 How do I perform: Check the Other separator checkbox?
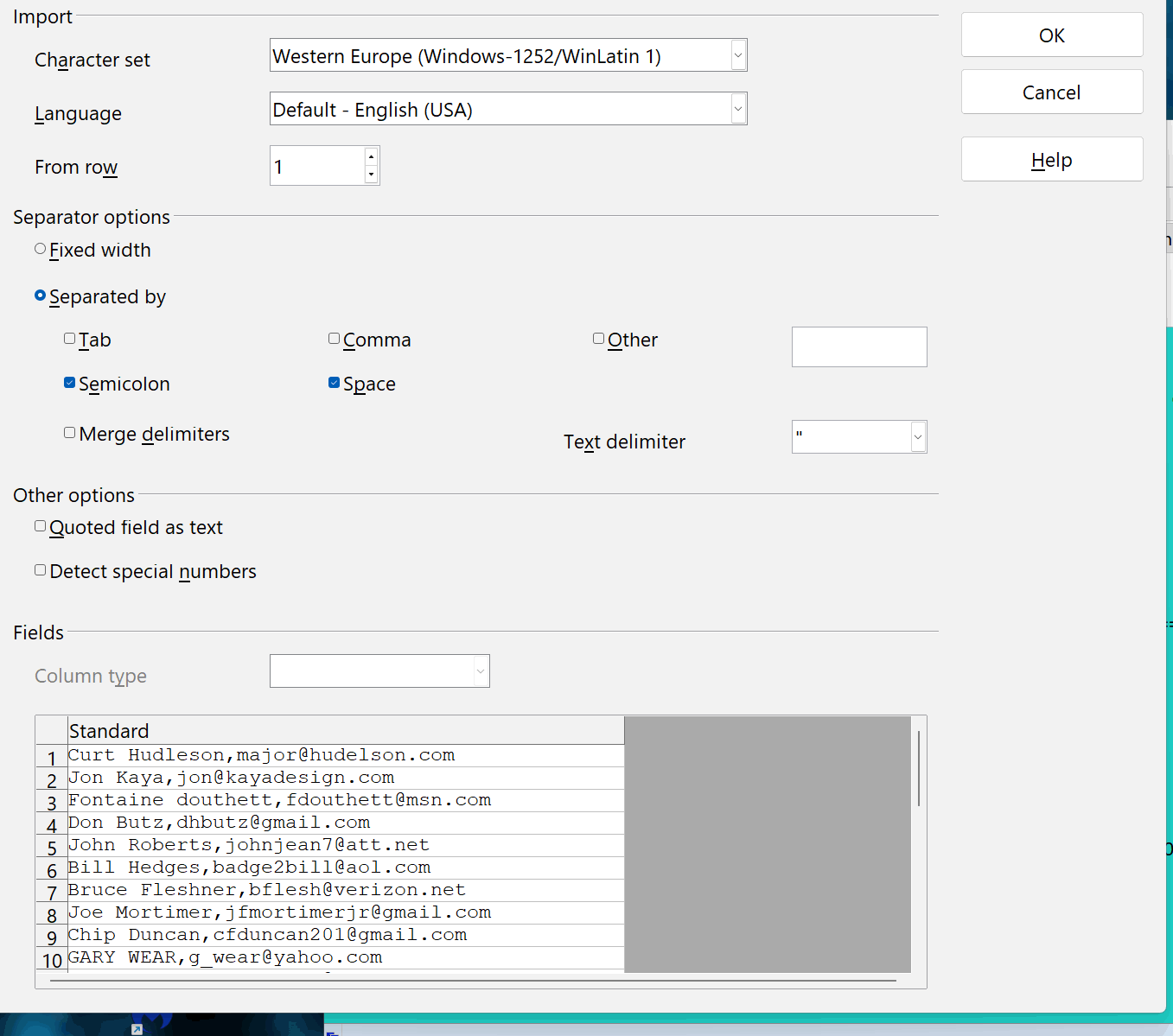599,339
